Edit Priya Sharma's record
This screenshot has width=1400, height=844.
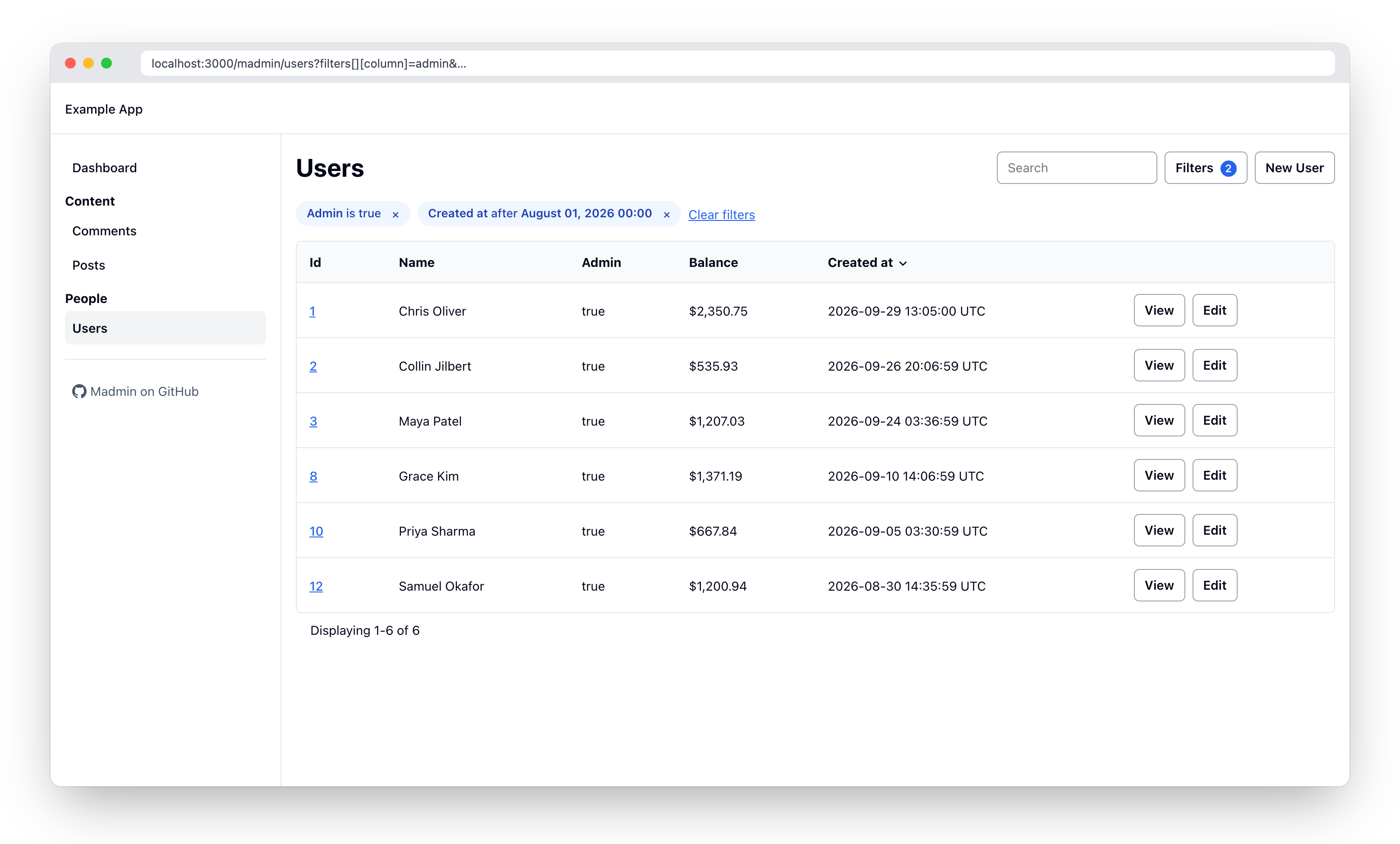[x=1214, y=531]
